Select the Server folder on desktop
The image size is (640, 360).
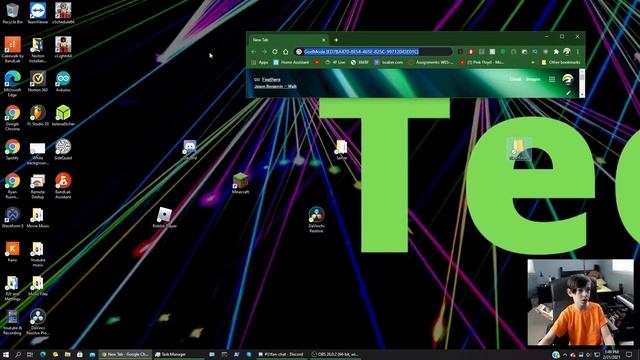pos(342,149)
